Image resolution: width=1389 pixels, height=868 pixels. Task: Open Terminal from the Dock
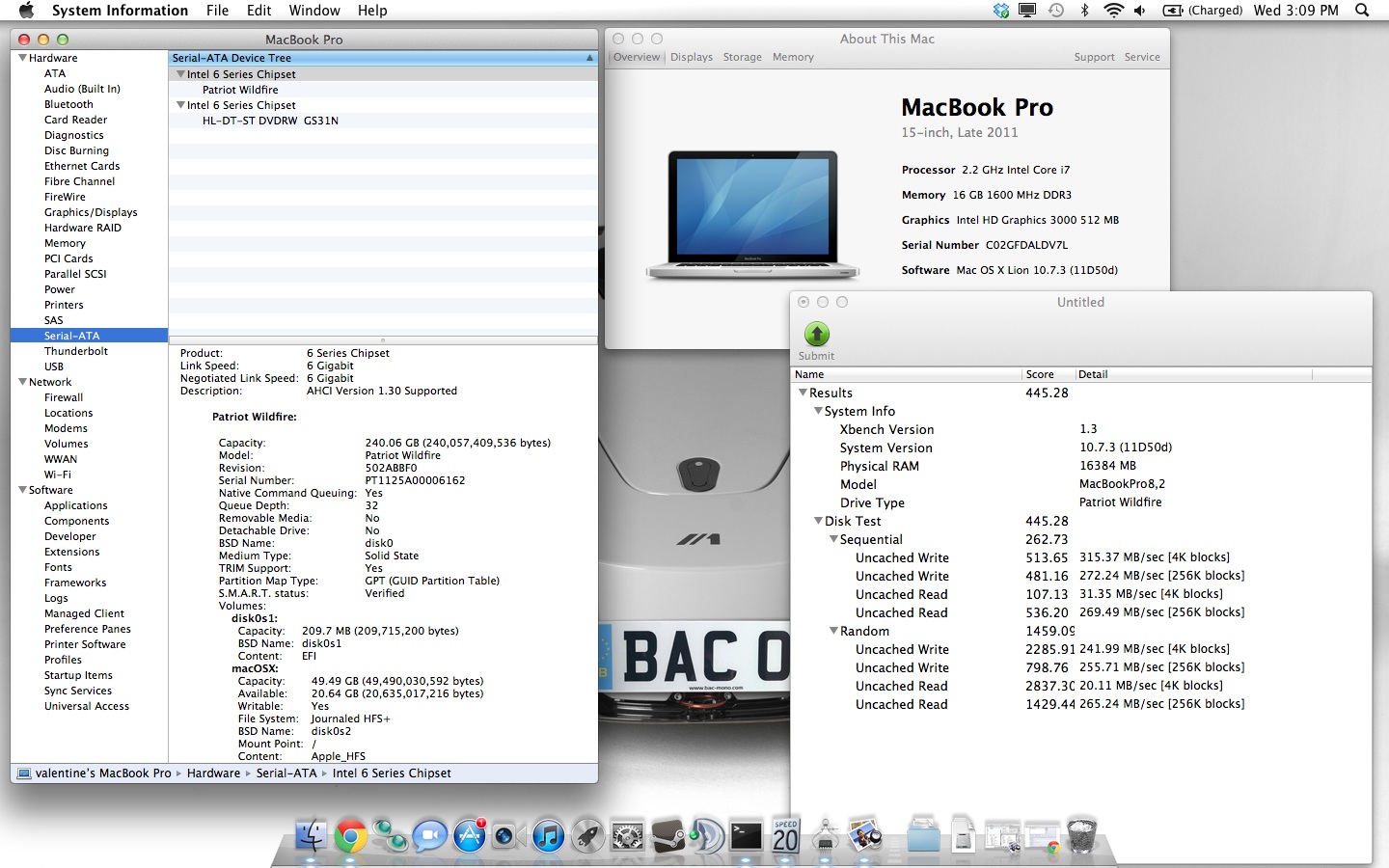coord(747,835)
